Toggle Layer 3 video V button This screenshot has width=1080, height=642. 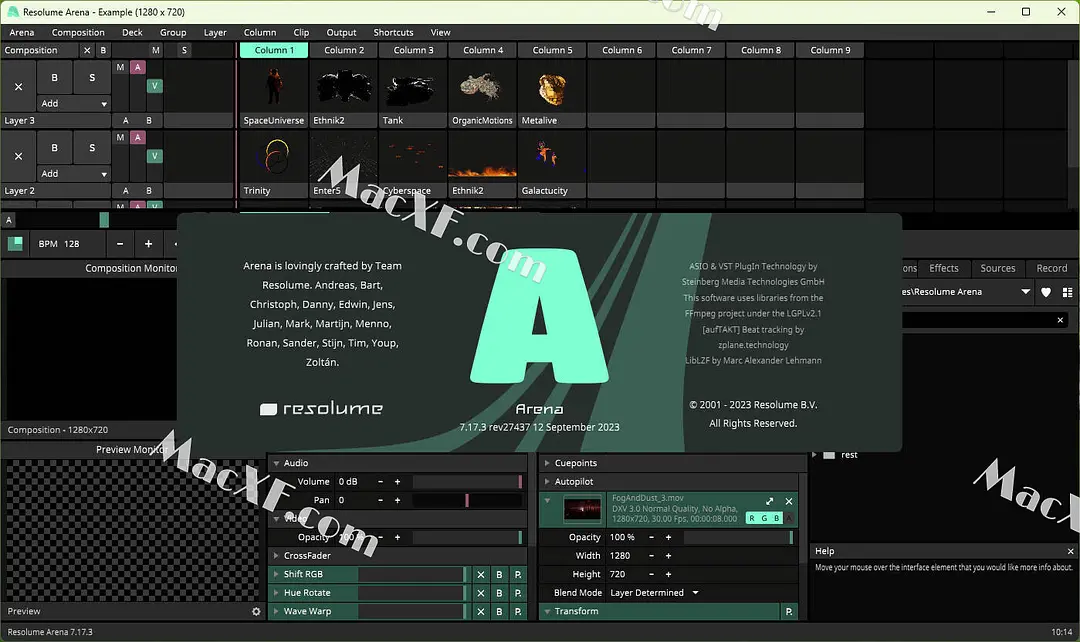point(155,86)
